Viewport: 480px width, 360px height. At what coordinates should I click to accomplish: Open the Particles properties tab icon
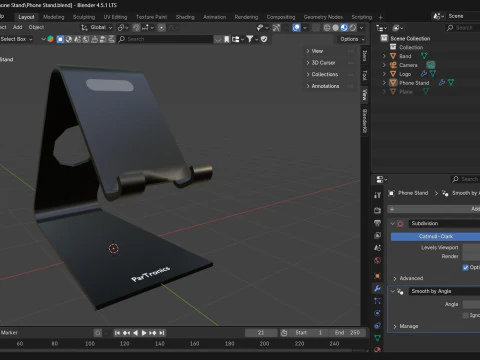377,301
